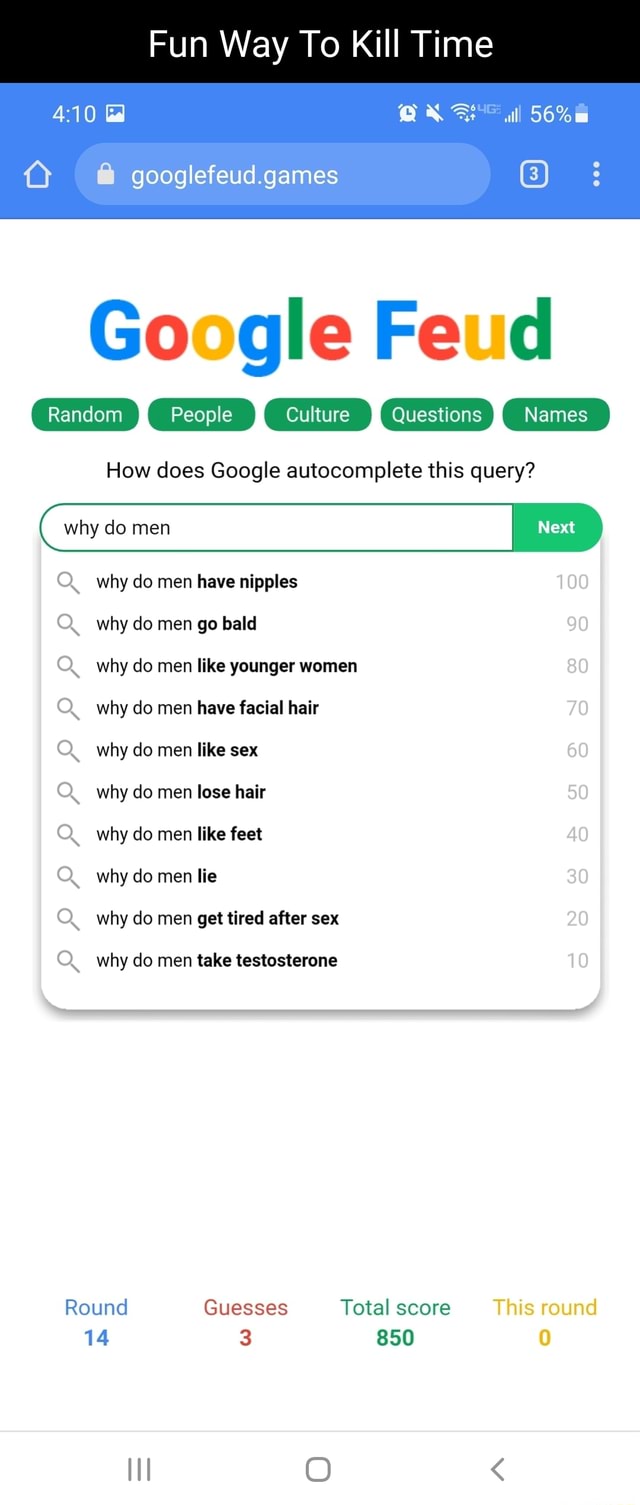Image resolution: width=640 pixels, height=1505 pixels.
Task: Pick the Names category
Action: tap(555, 415)
